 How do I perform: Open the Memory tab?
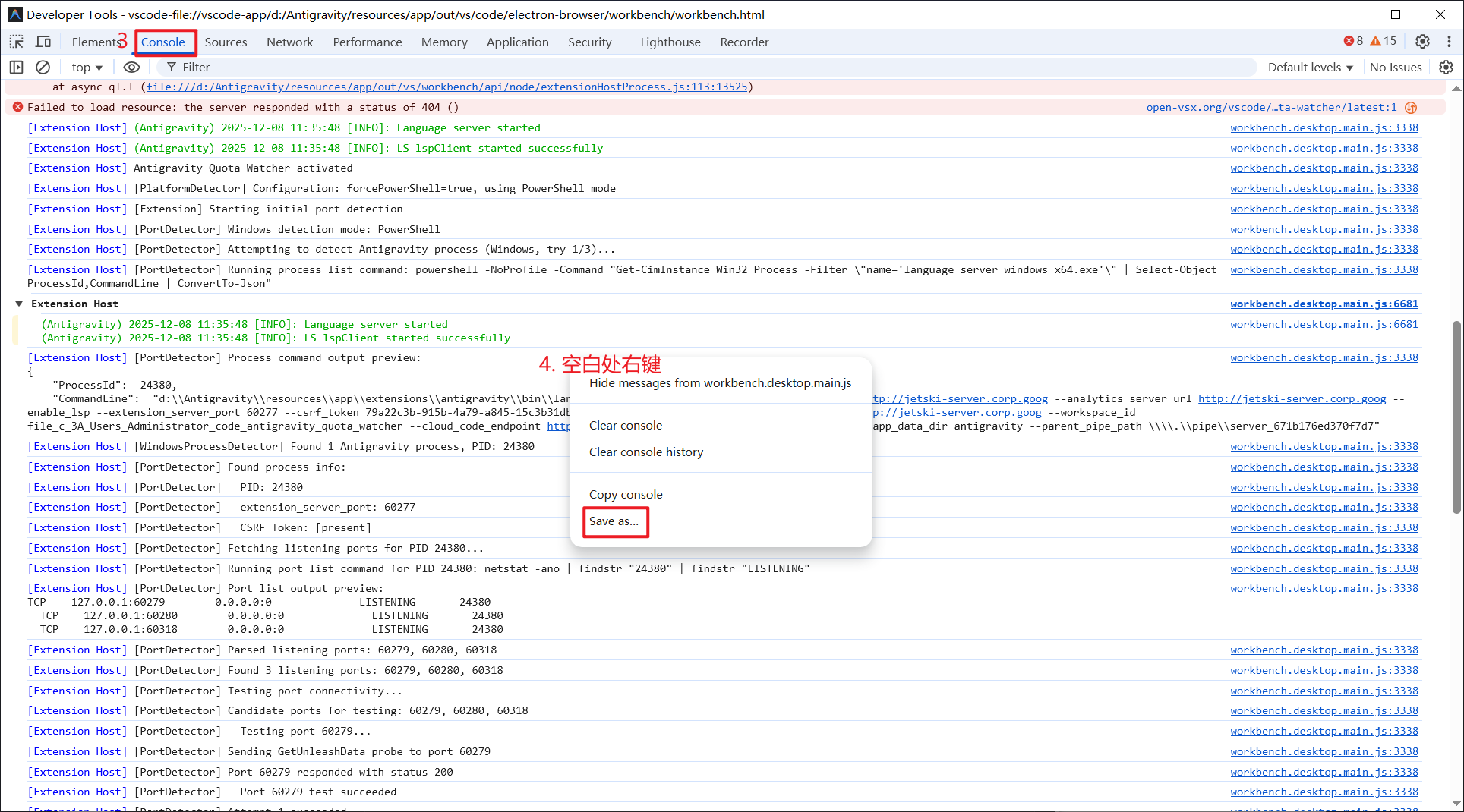tap(444, 42)
